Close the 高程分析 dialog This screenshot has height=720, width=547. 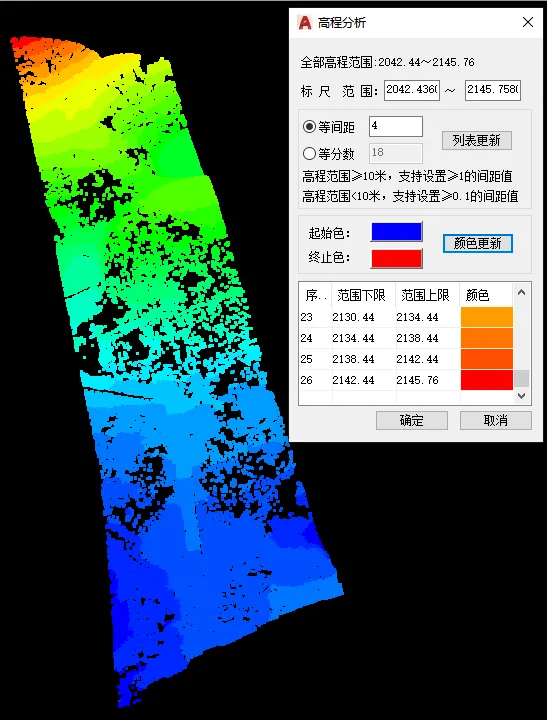[528, 22]
